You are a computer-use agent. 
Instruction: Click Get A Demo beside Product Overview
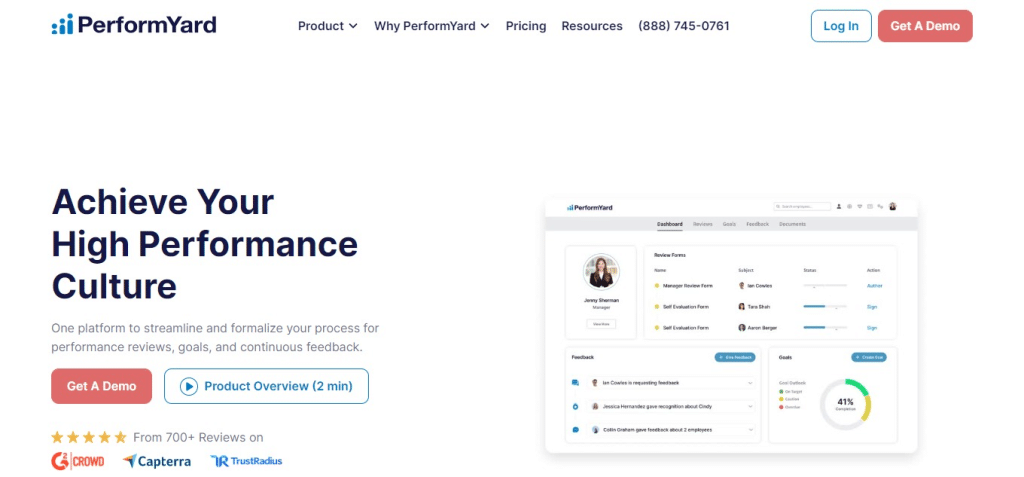[x=101, y=386]
